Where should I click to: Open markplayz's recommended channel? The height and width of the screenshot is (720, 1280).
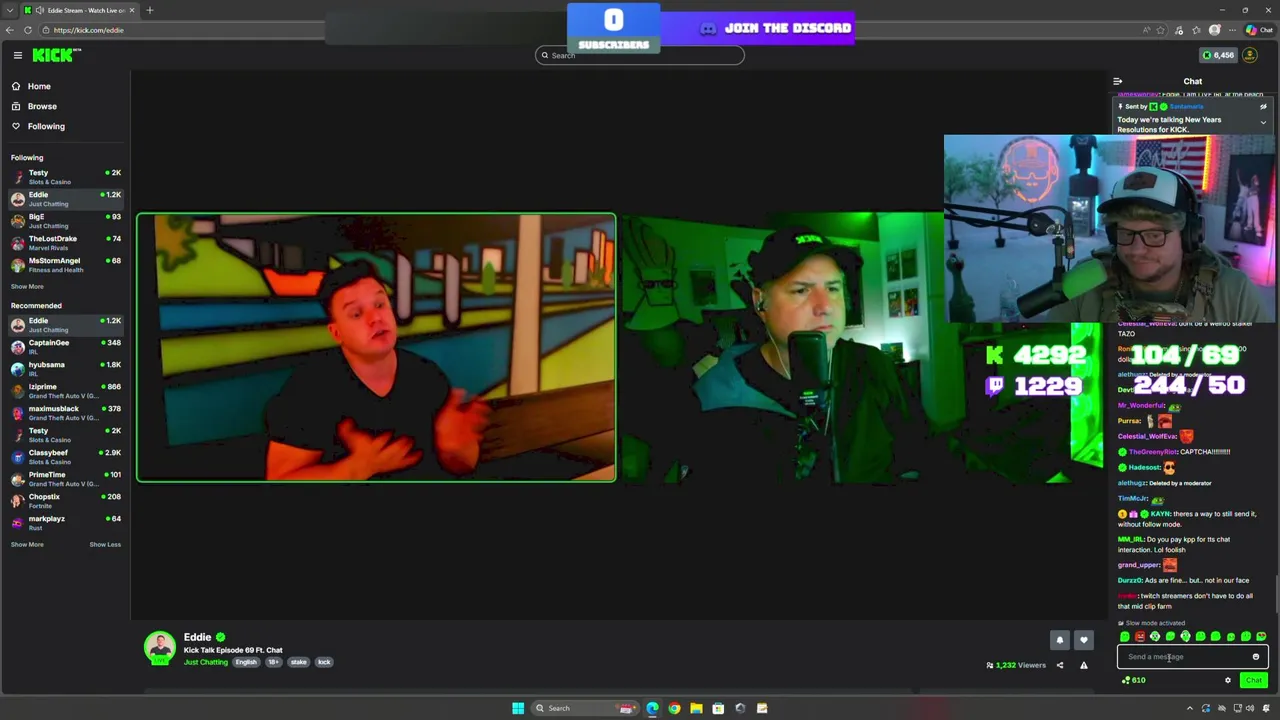click(x=65, y=522)
